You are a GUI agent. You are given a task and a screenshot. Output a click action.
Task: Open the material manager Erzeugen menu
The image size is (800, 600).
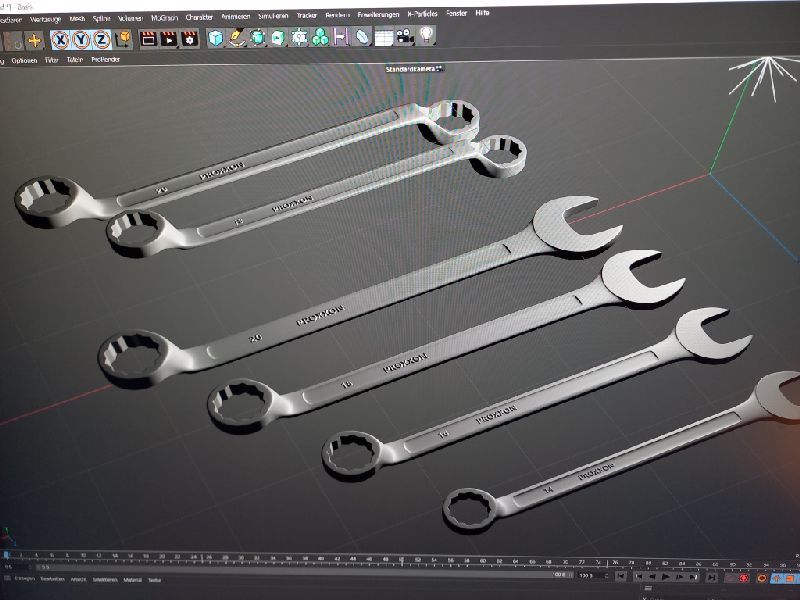click(24, 579)
